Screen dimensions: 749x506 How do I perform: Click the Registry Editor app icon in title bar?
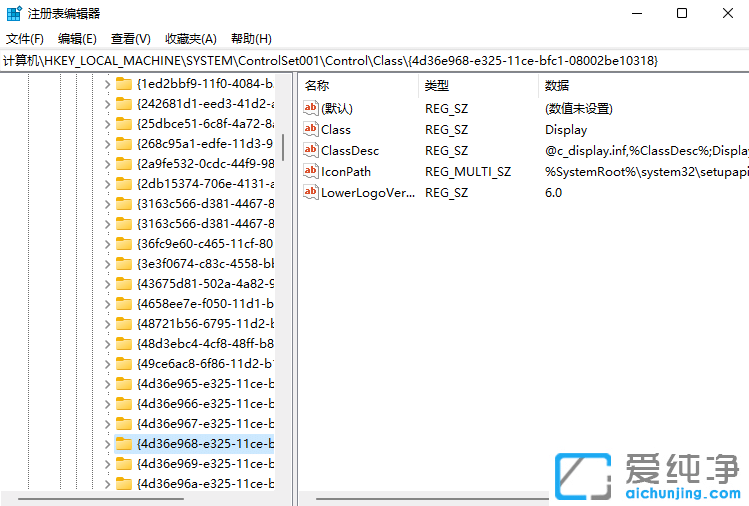[14, 13]
